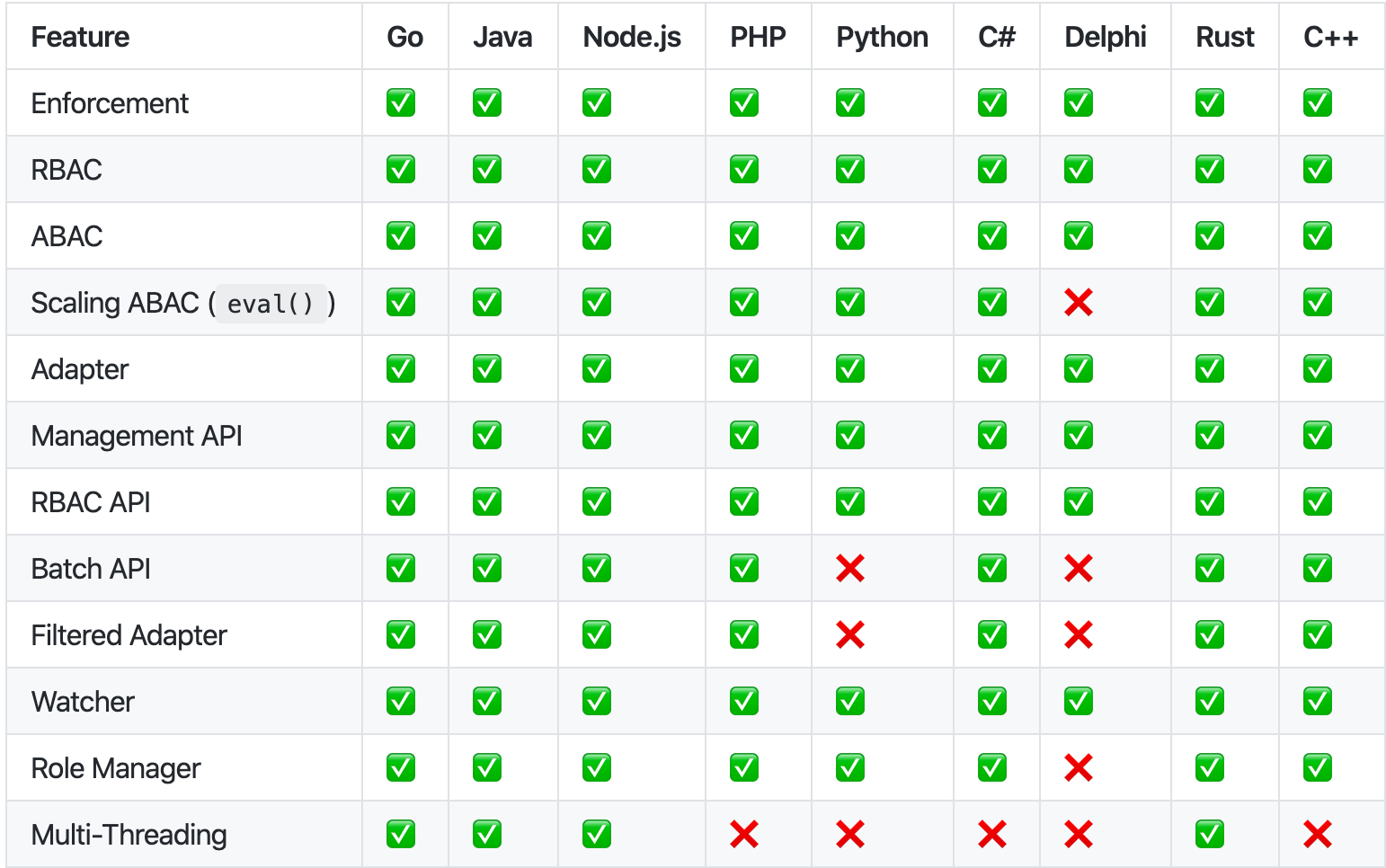Click the Python cross in Multi-Threading row
The width and height of the screenshot is (1386, 868).
point(849,835)
